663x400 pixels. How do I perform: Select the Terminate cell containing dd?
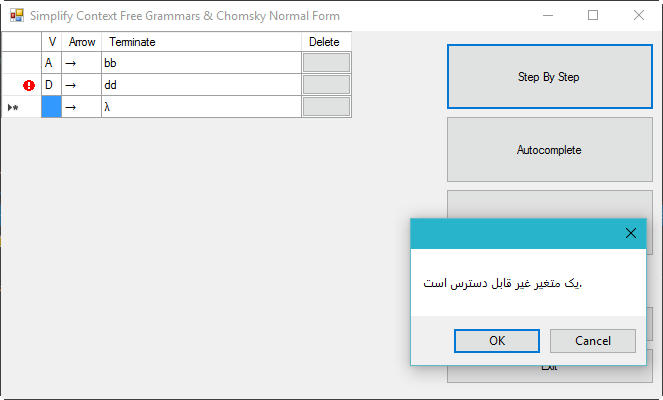coord(201,85)
